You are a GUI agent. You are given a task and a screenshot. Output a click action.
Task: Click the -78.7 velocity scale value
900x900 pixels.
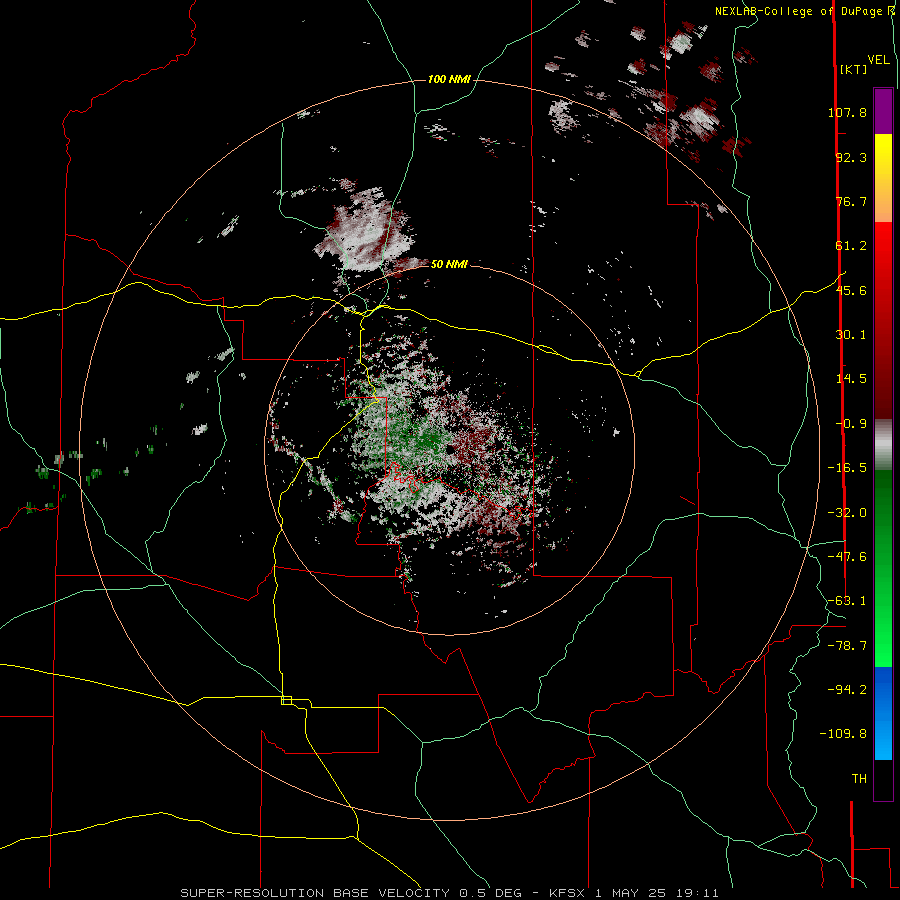pos(847,646)
